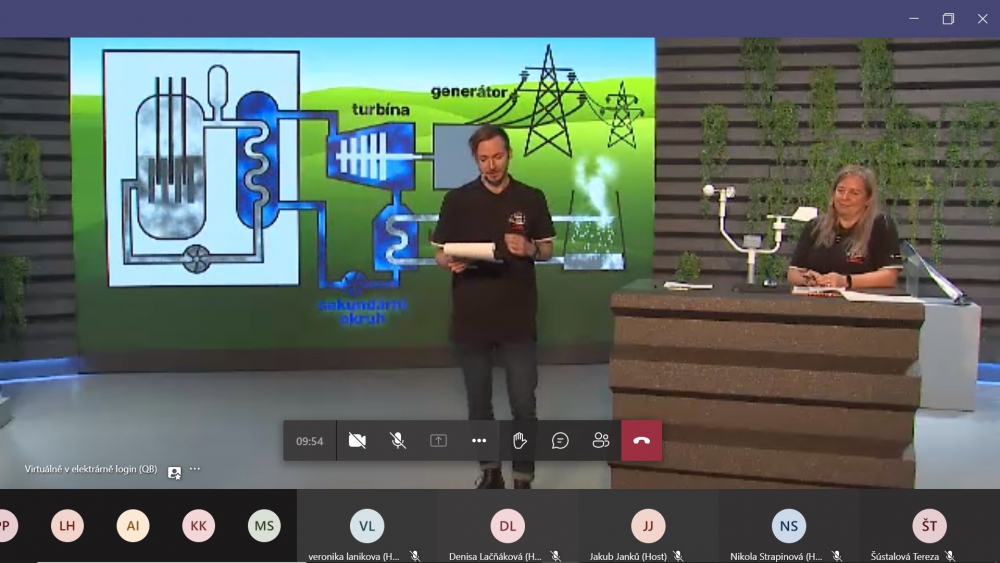Viewport: 1000px width, 563px height.
Task: Select Nikola Strapinová's NS avatar
Action: point(789,526)
